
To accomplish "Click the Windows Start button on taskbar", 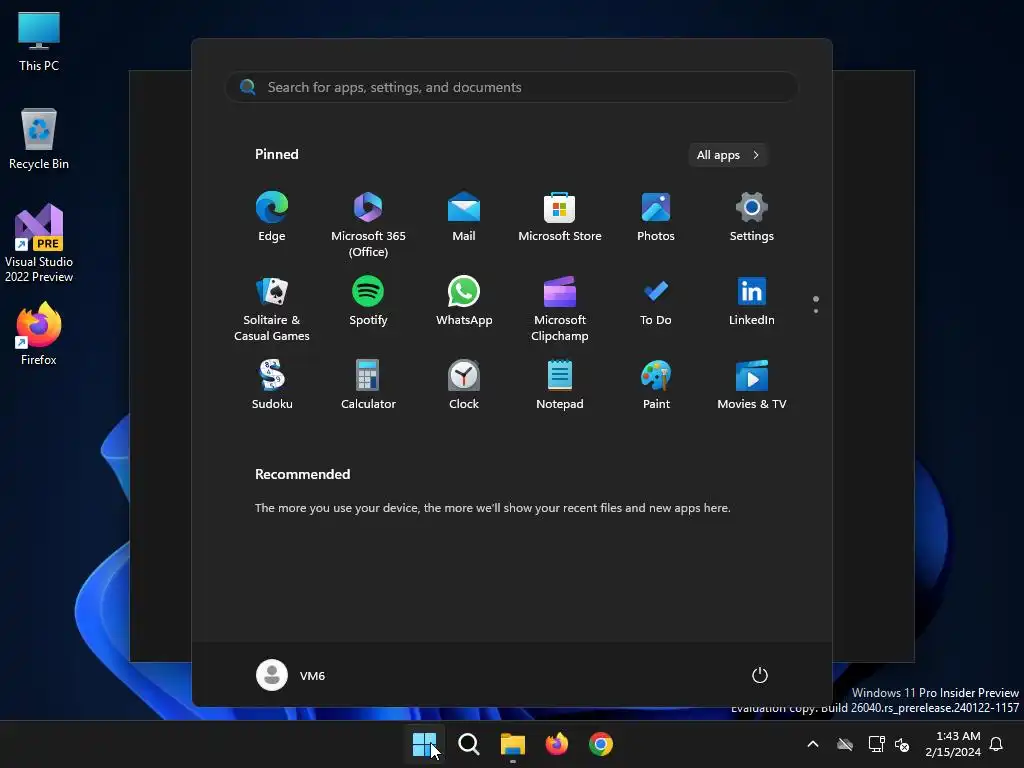I will point(424,744).
